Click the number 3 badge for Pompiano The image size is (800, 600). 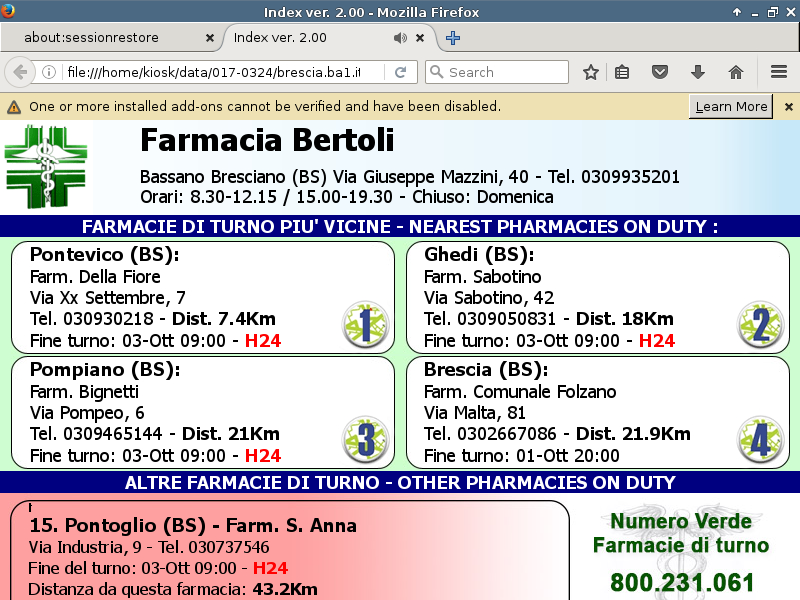click(x=364, y=440)
